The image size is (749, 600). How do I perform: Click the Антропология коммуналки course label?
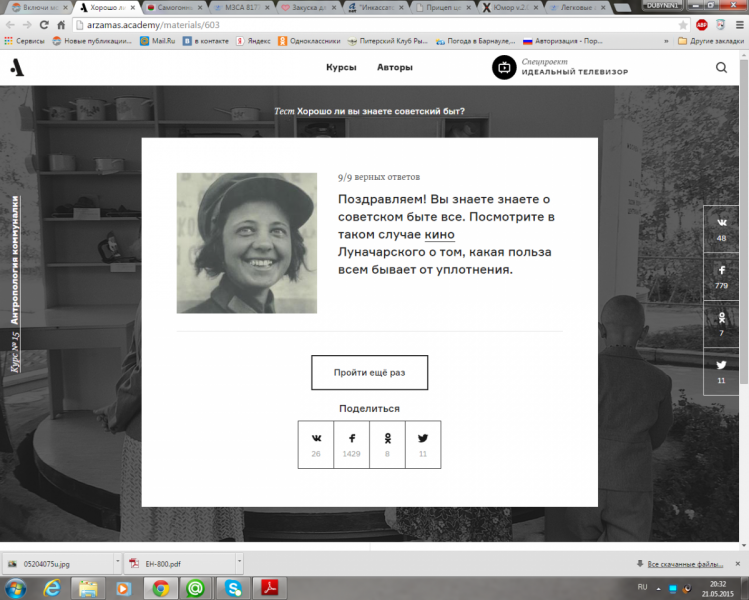pyautogui.click(x=15, y=260)
